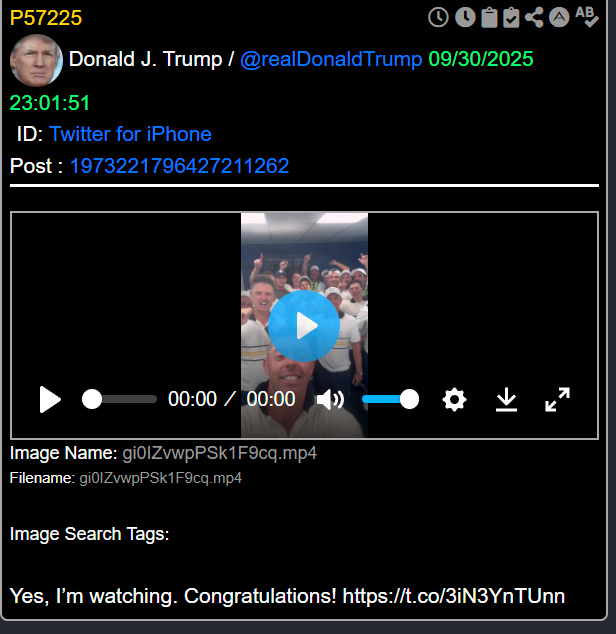Mute the video speaker icon
Image resolution: width=616 pixels, height=634 pixels.
point(330,399)
